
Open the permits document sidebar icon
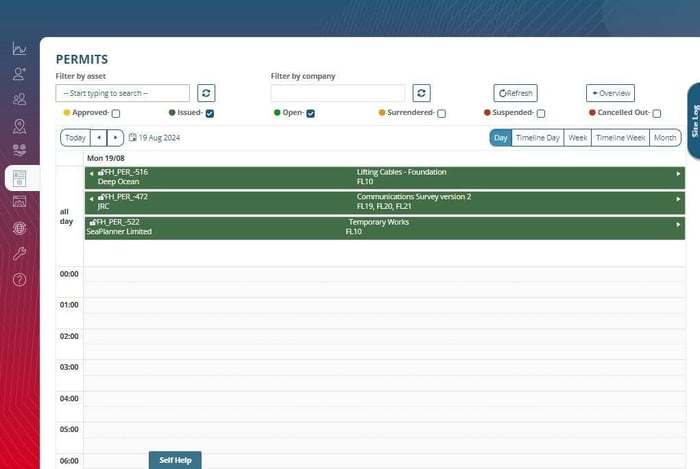(x=19, y=178)
